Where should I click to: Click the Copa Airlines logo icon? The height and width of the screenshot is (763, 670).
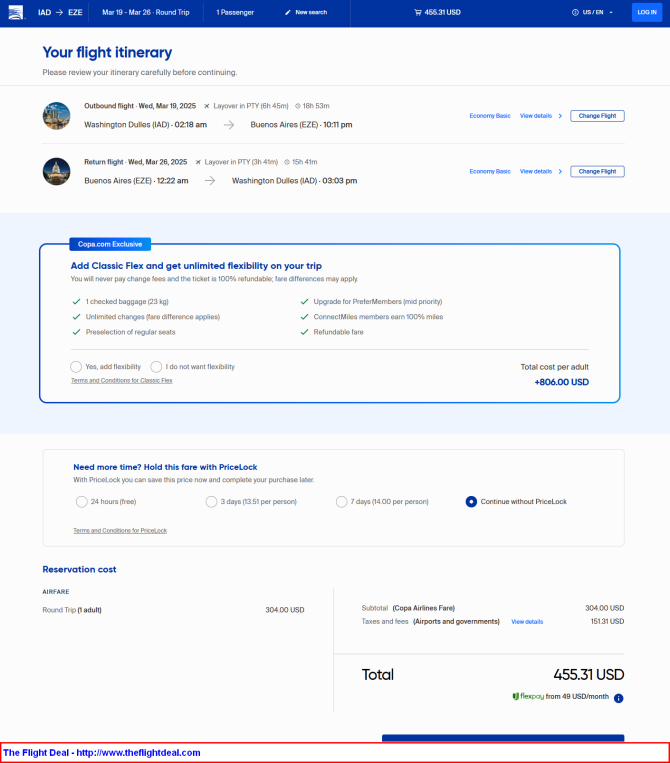[x=16, y=12]
